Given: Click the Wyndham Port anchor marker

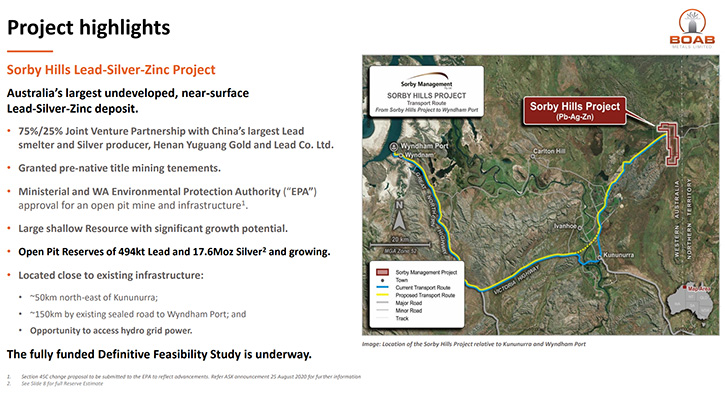Looking at the screenshot, I should tap(394, 147).
